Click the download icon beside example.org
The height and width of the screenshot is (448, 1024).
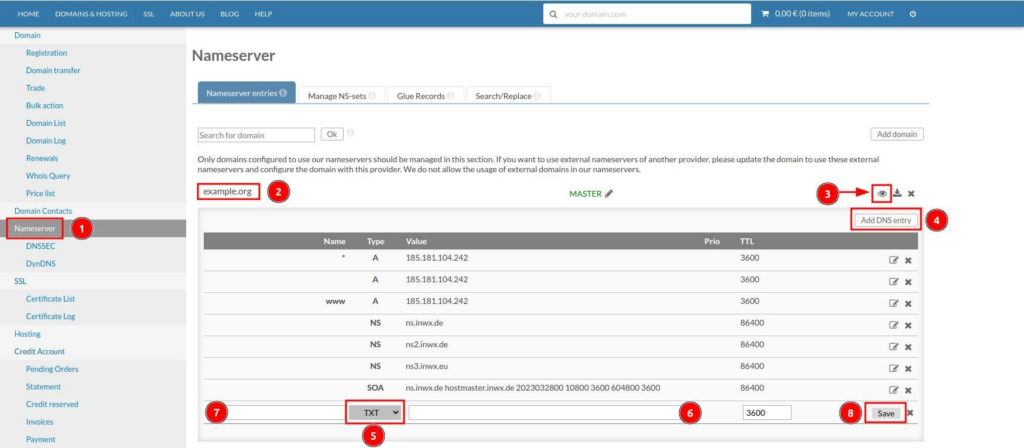897,193
